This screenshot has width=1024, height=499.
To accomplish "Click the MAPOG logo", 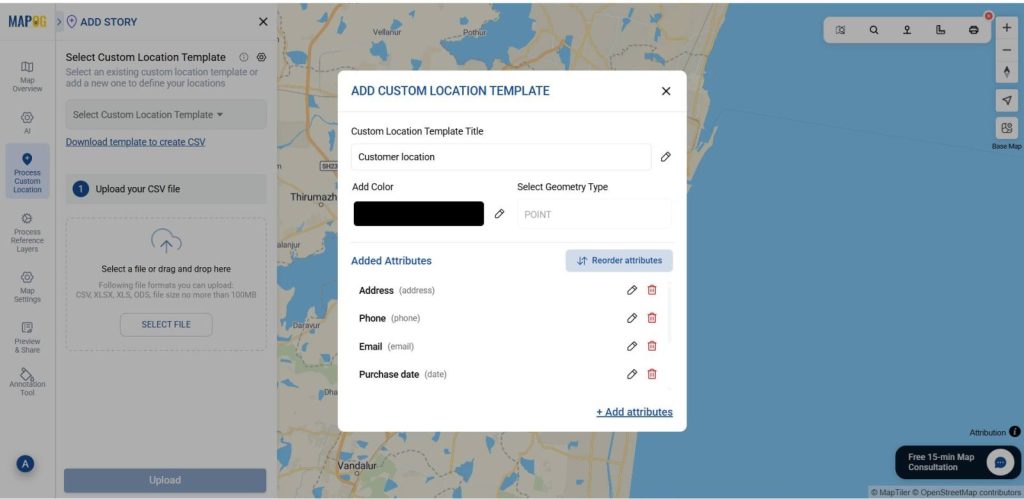I will click(x=27, y=22).
